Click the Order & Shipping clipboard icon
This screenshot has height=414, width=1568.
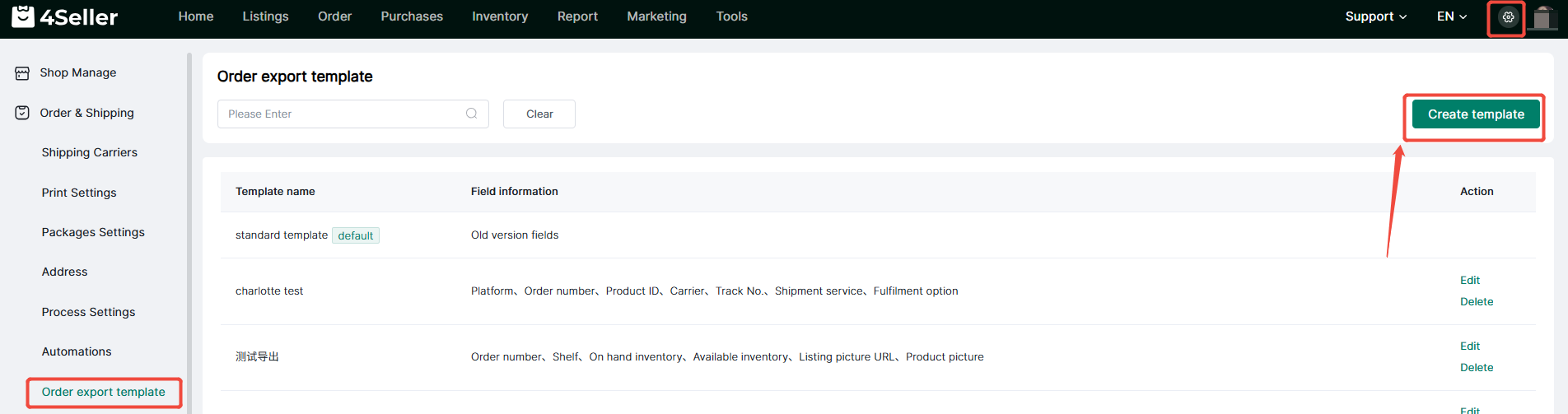pos(22,113)
